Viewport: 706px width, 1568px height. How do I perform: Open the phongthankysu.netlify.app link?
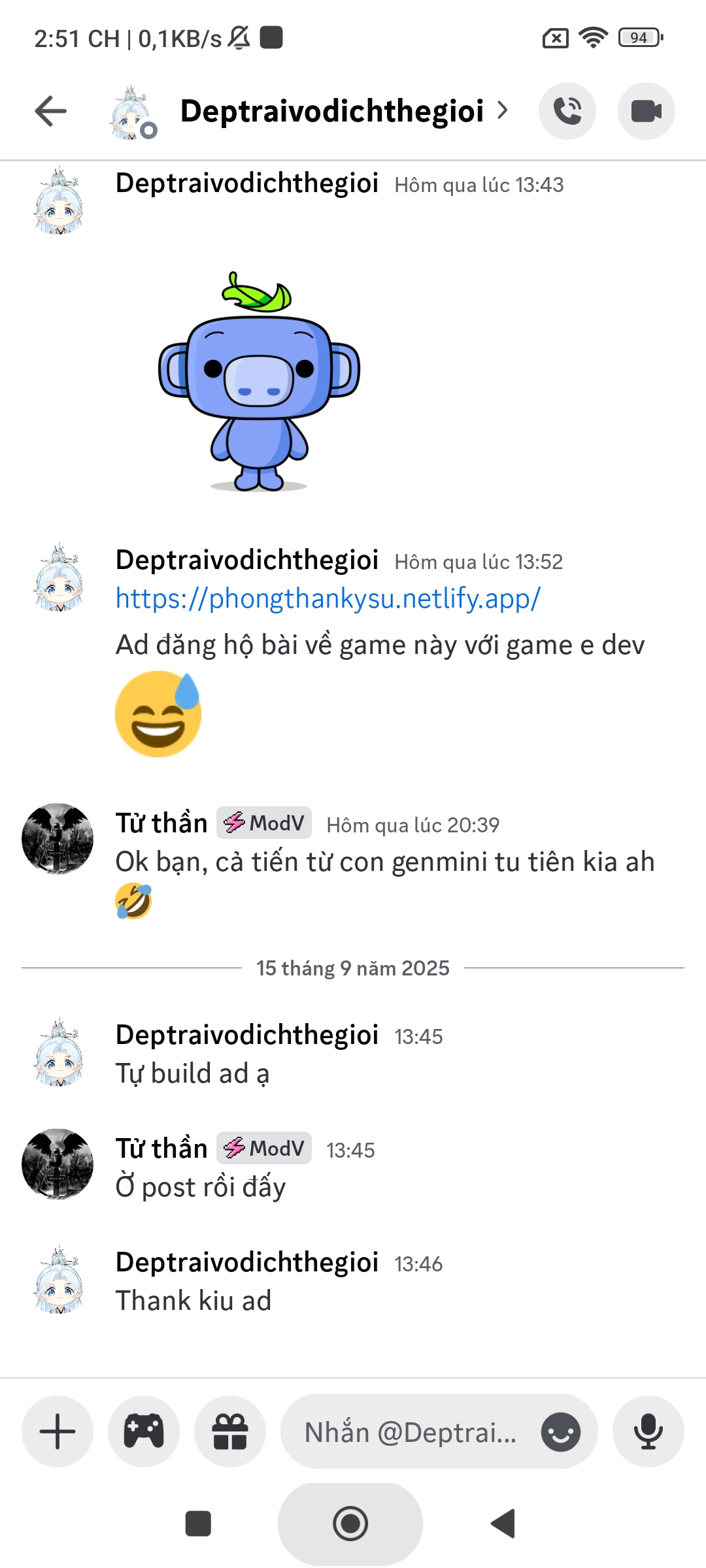click(x=328, y=598)
